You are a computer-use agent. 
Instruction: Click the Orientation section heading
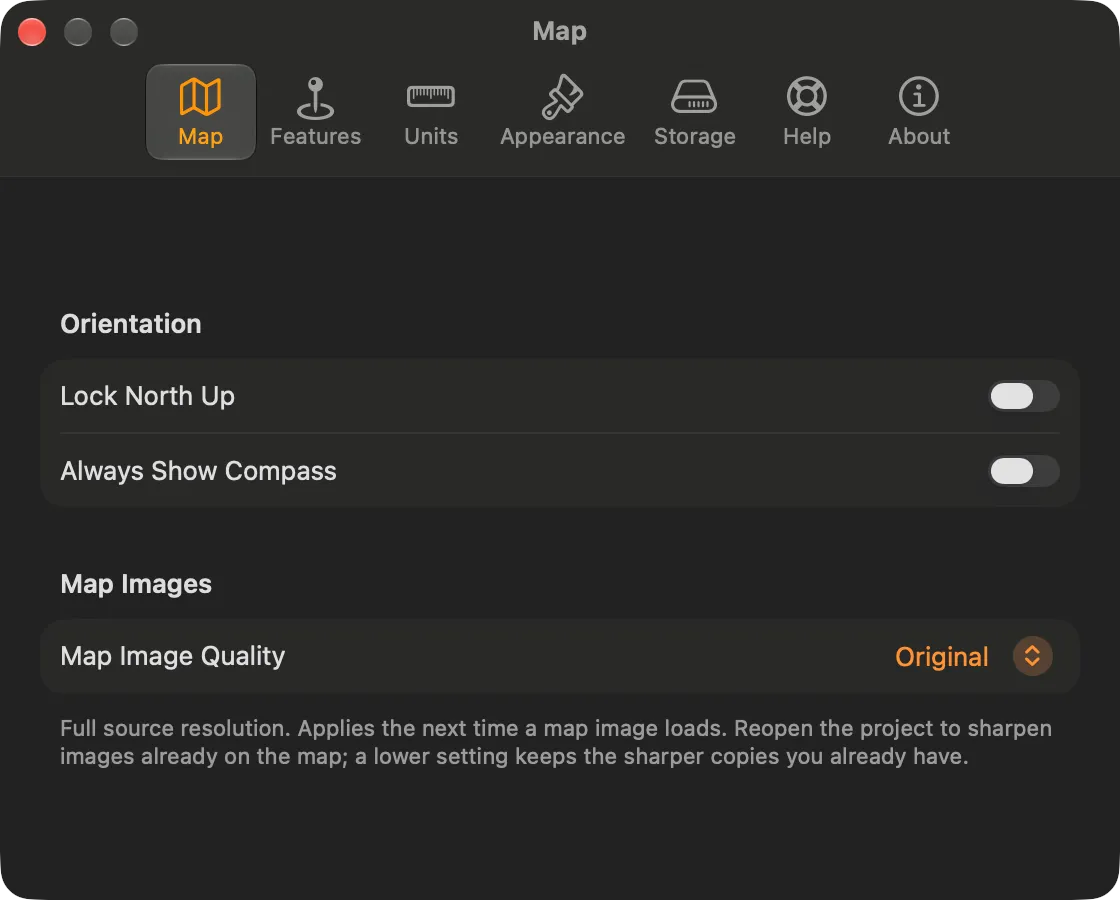pos(131,324)
